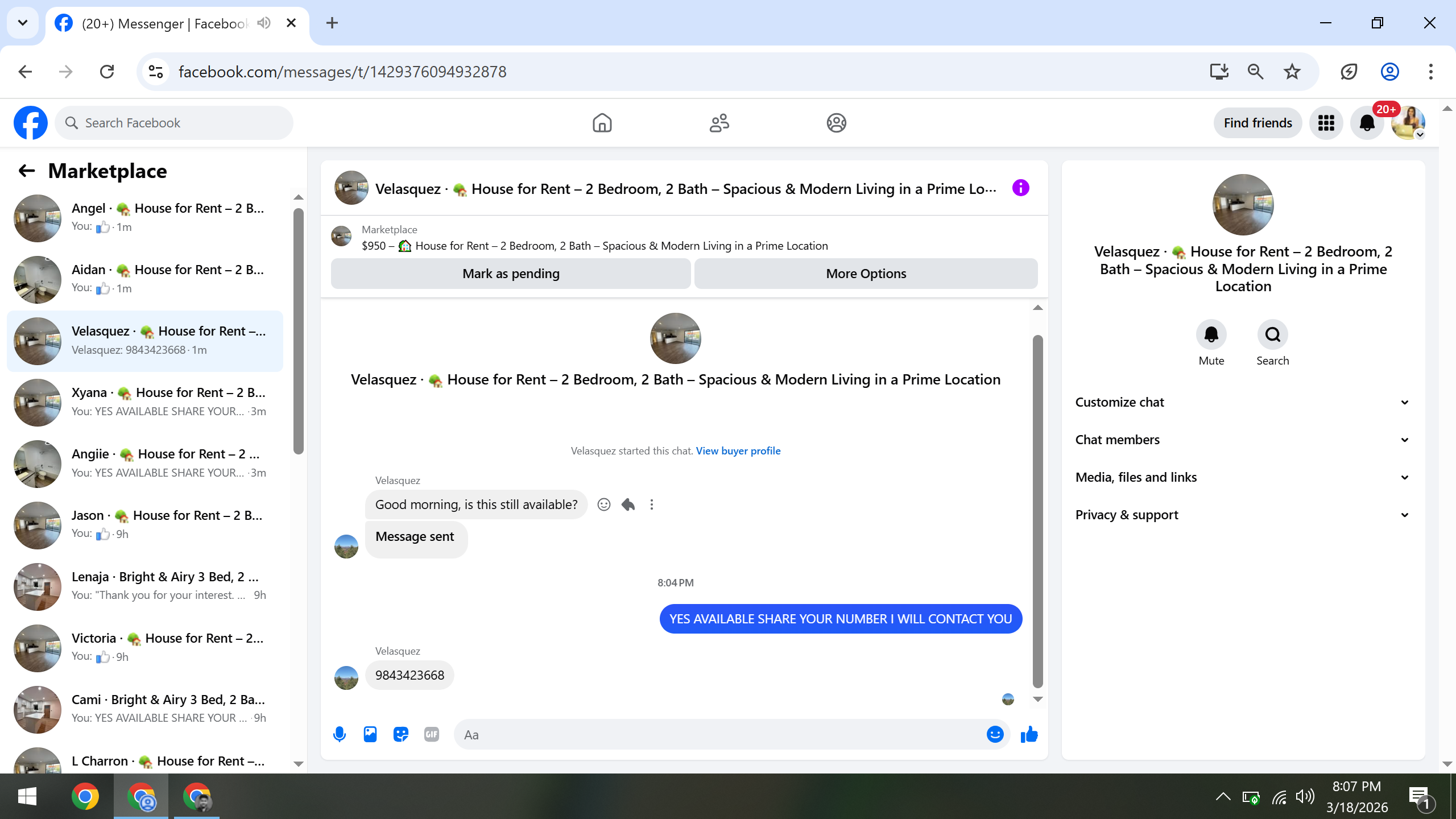
Task: Go to Facebook Home tab
Action: pos(602,123)
